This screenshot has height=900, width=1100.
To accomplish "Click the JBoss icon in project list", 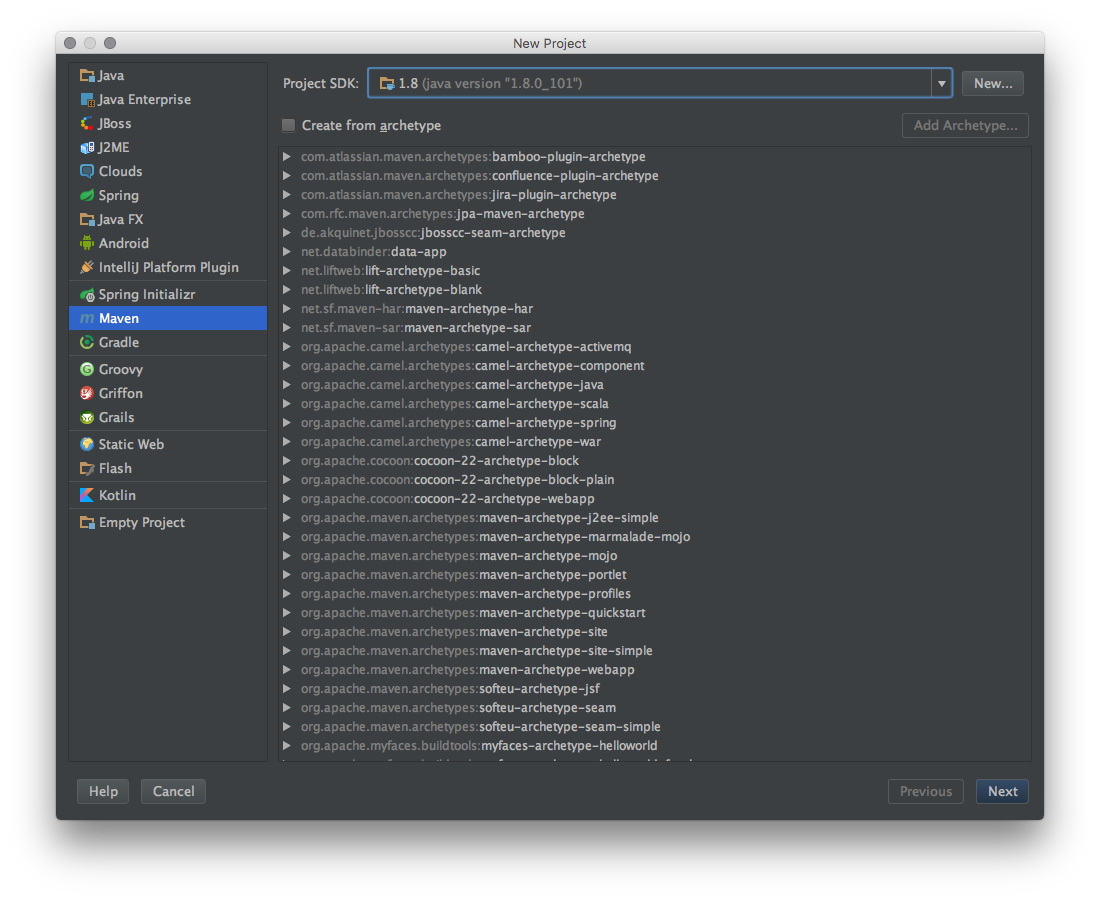I will click(88, 124).
